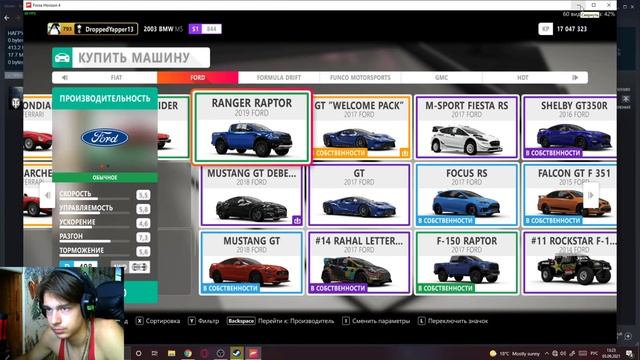The image size is (640, 360).
Task: Select the M-Sport Fiesta RS tile
Action: pyautogui.click(x=467, y=127)
